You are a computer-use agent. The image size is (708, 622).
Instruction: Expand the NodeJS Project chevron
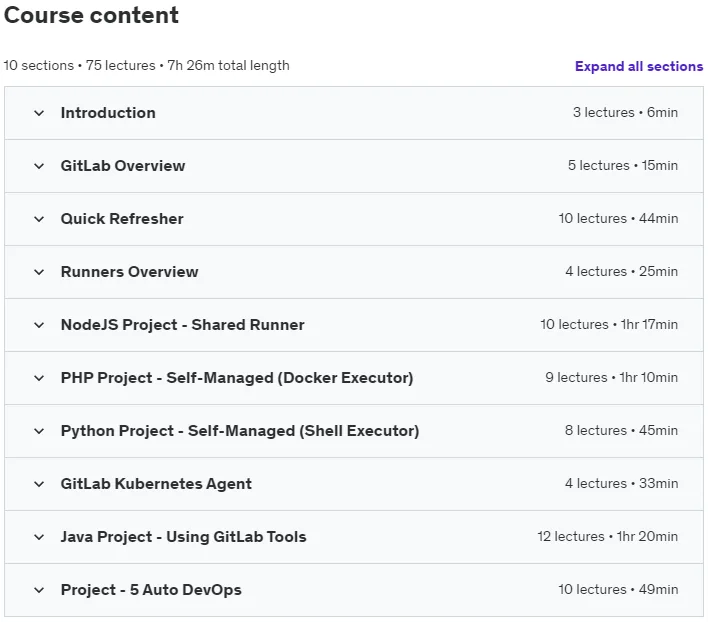pyautogui.click(x=39, y=325)
